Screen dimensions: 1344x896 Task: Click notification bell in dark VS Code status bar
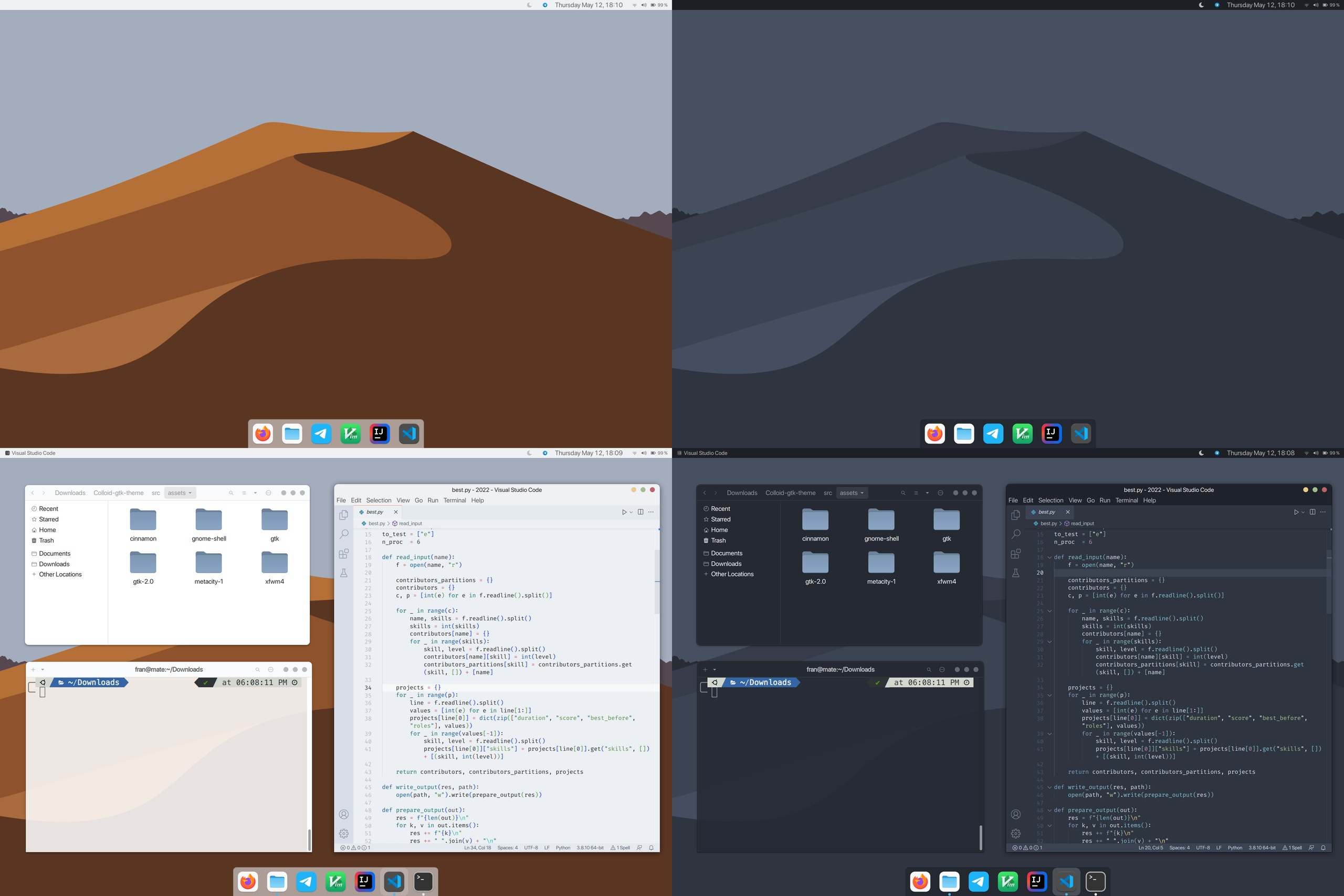coord(1323,847)
